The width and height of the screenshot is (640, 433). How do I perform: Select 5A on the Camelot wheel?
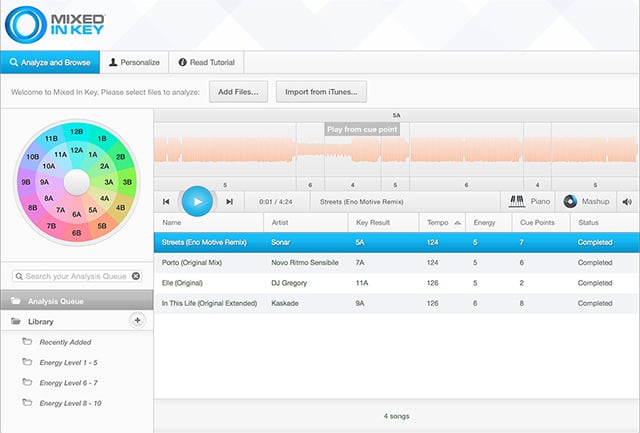pos(93,210)
